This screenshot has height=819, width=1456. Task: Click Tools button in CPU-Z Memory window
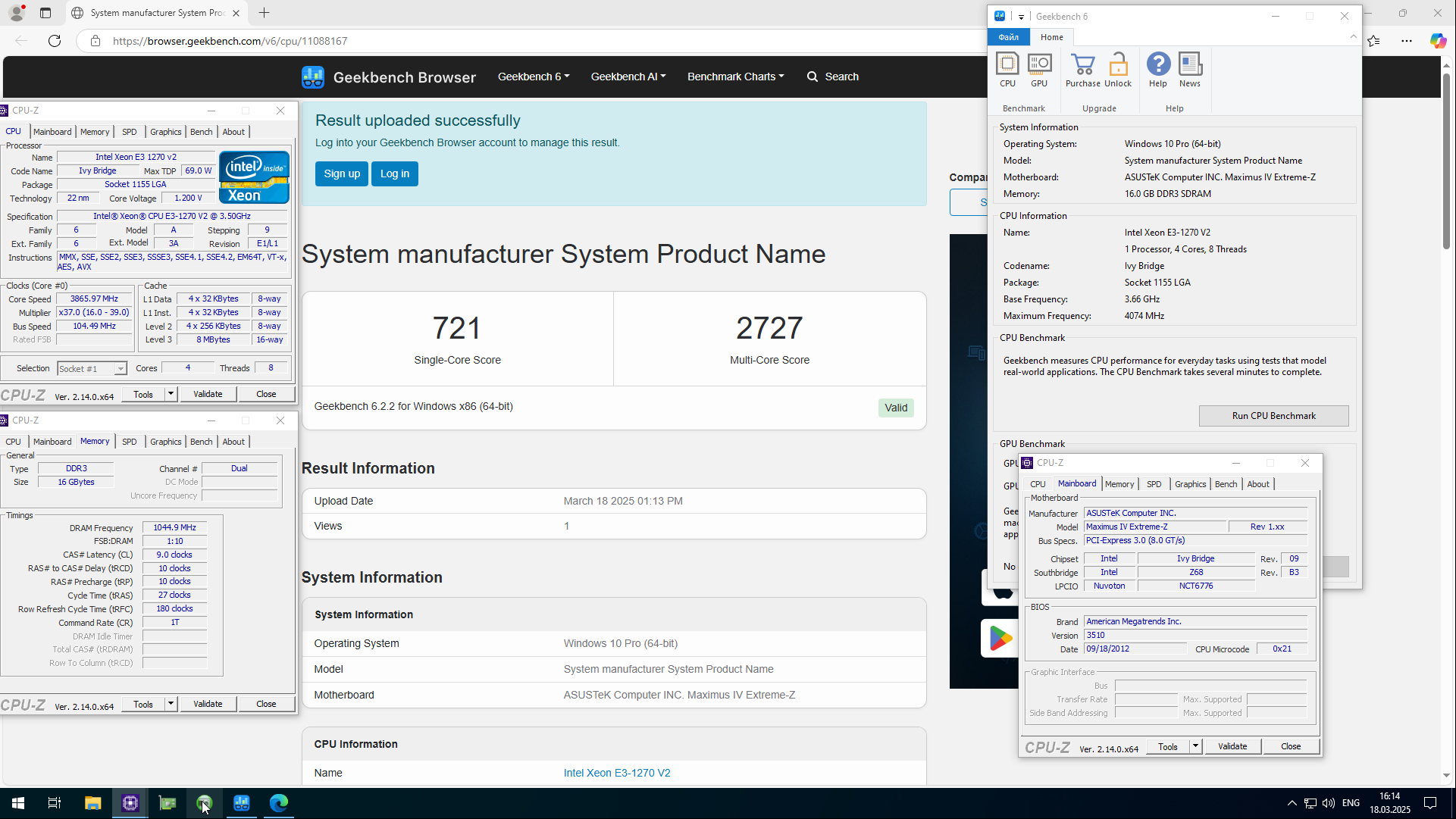(143, 704)
